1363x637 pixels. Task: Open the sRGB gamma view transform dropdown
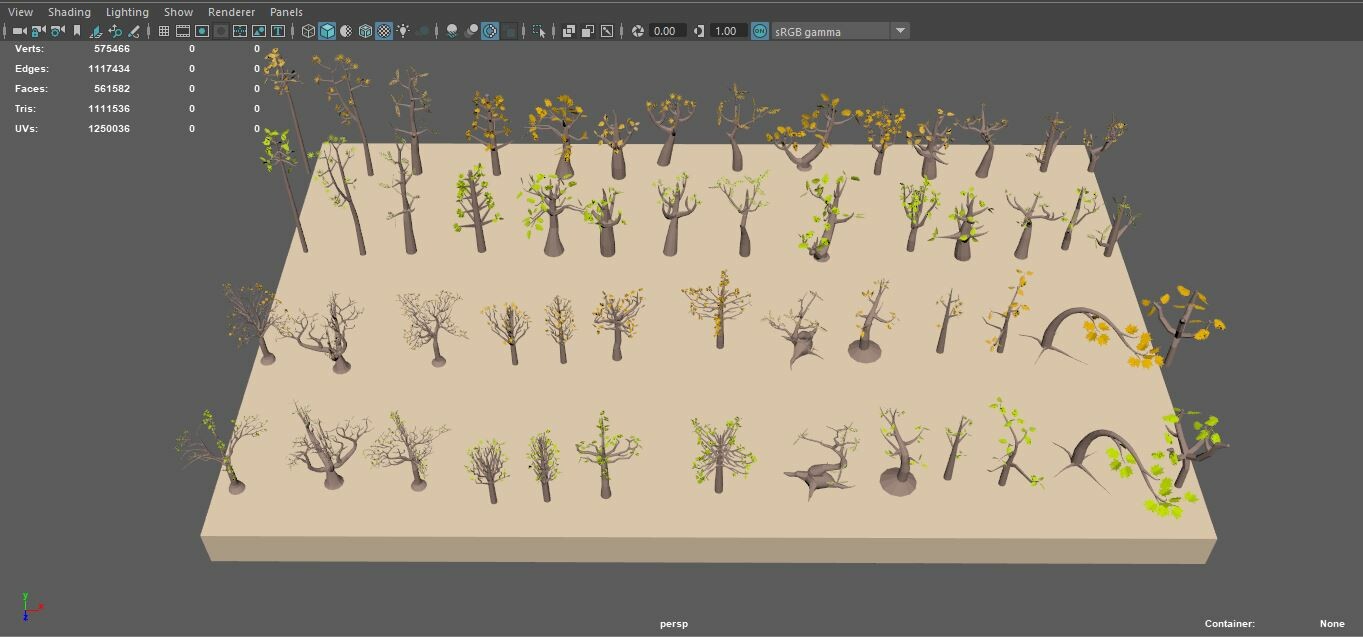click(x=899, y=30)
